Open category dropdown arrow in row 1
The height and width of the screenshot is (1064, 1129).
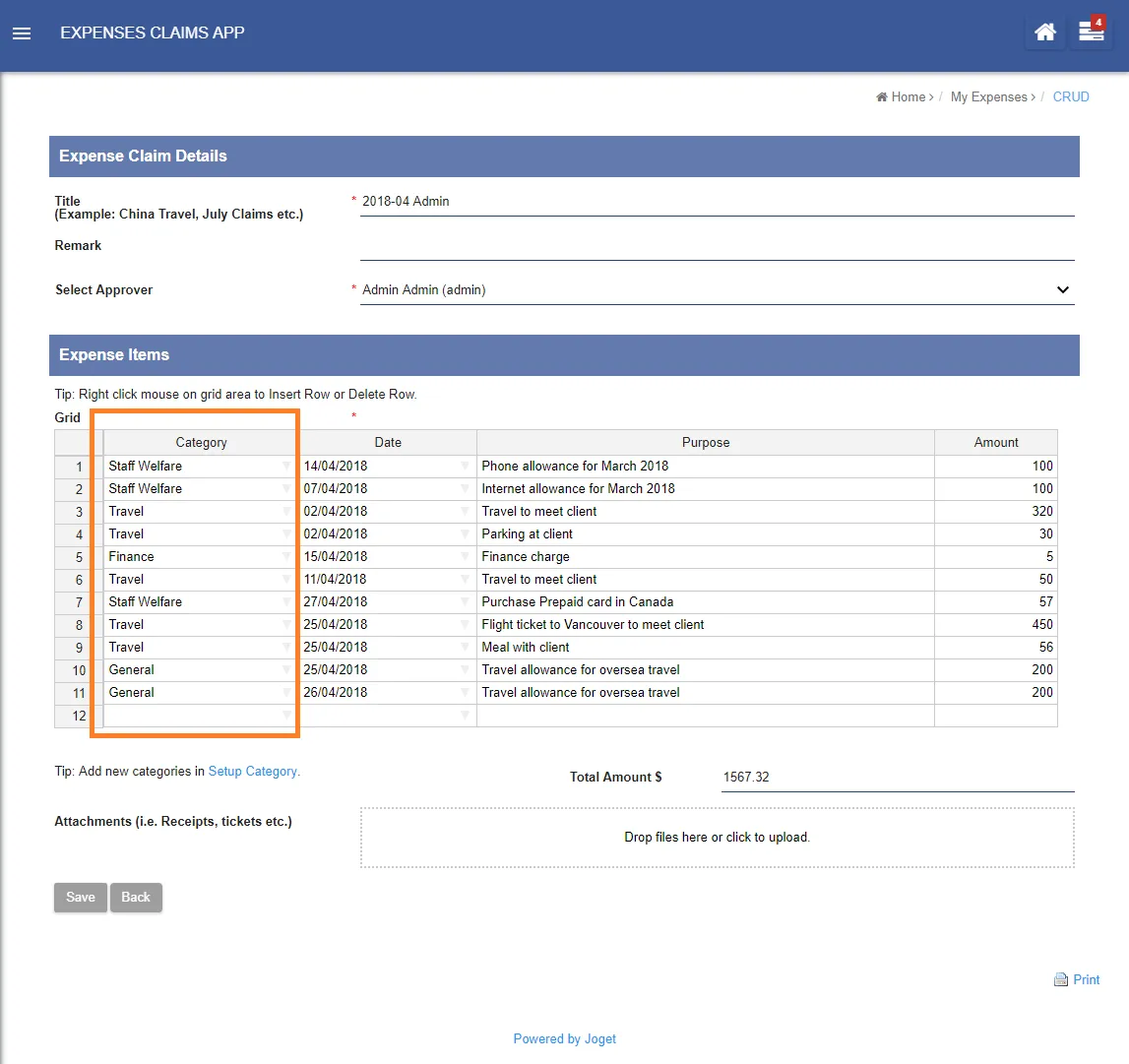tap(286, 467)
